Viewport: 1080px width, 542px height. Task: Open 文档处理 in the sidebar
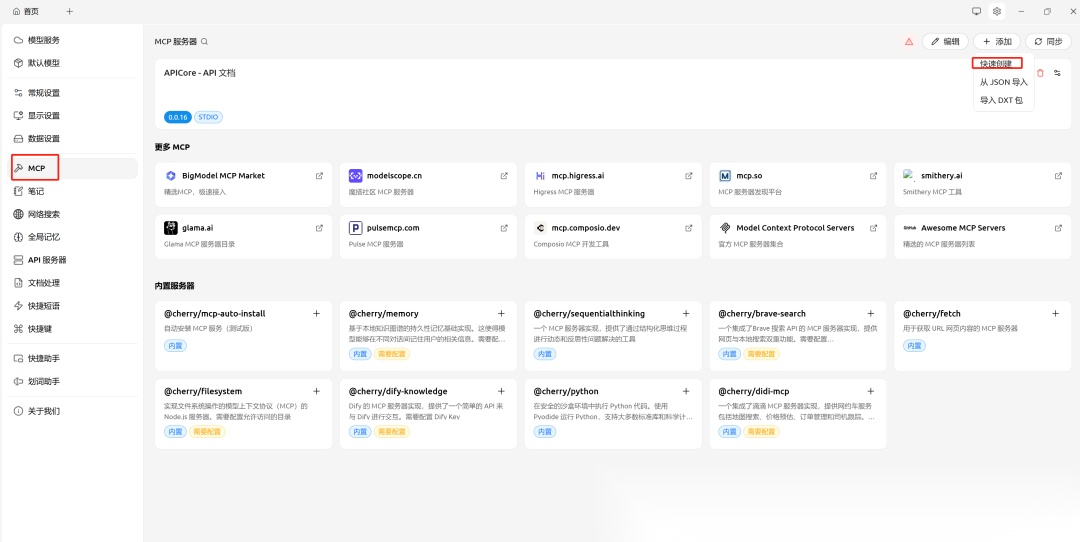73,283
